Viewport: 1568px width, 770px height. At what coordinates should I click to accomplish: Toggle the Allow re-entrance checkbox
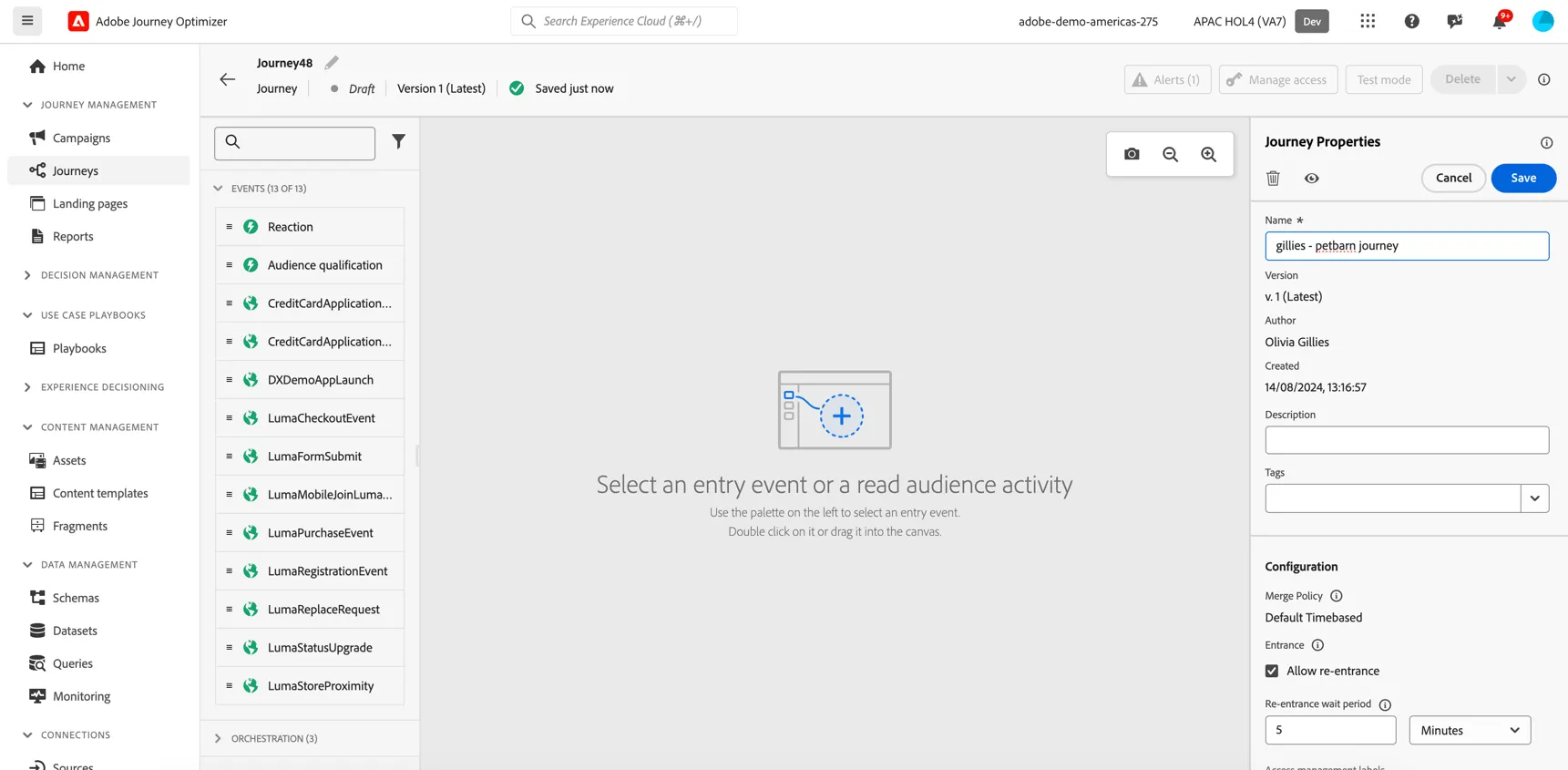pyautogui.click(x=1272, y=671)
